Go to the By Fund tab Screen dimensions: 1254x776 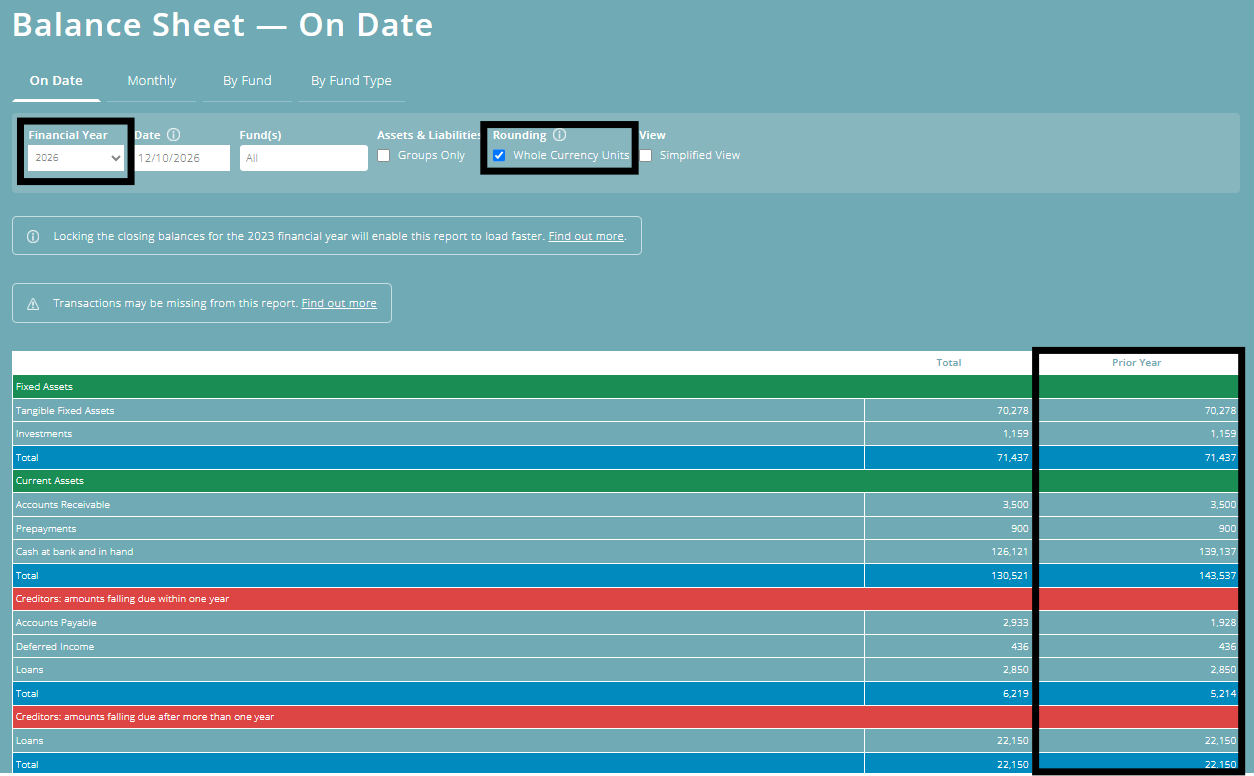tap(247, 81)
